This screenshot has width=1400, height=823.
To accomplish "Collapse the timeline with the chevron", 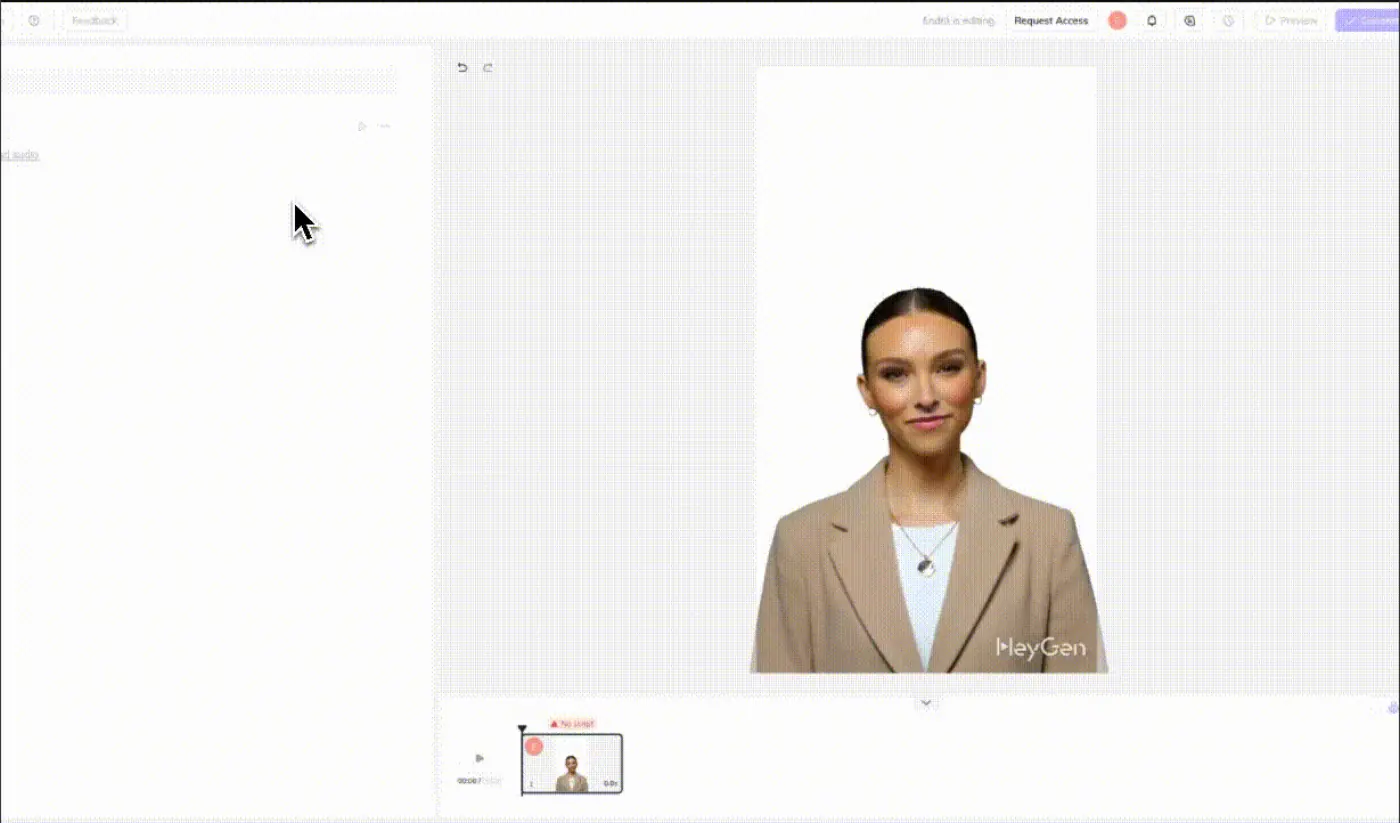I will [926, 703].
